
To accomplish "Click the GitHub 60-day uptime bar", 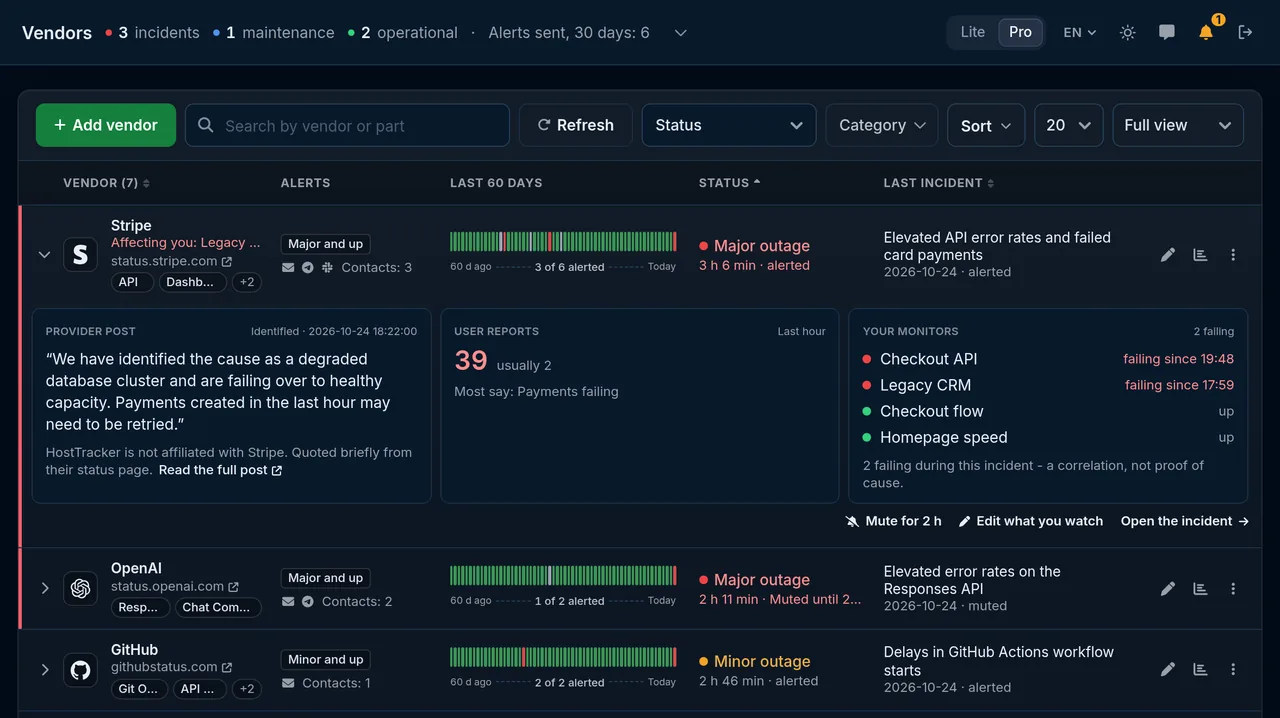I will (x=563, y=656).
